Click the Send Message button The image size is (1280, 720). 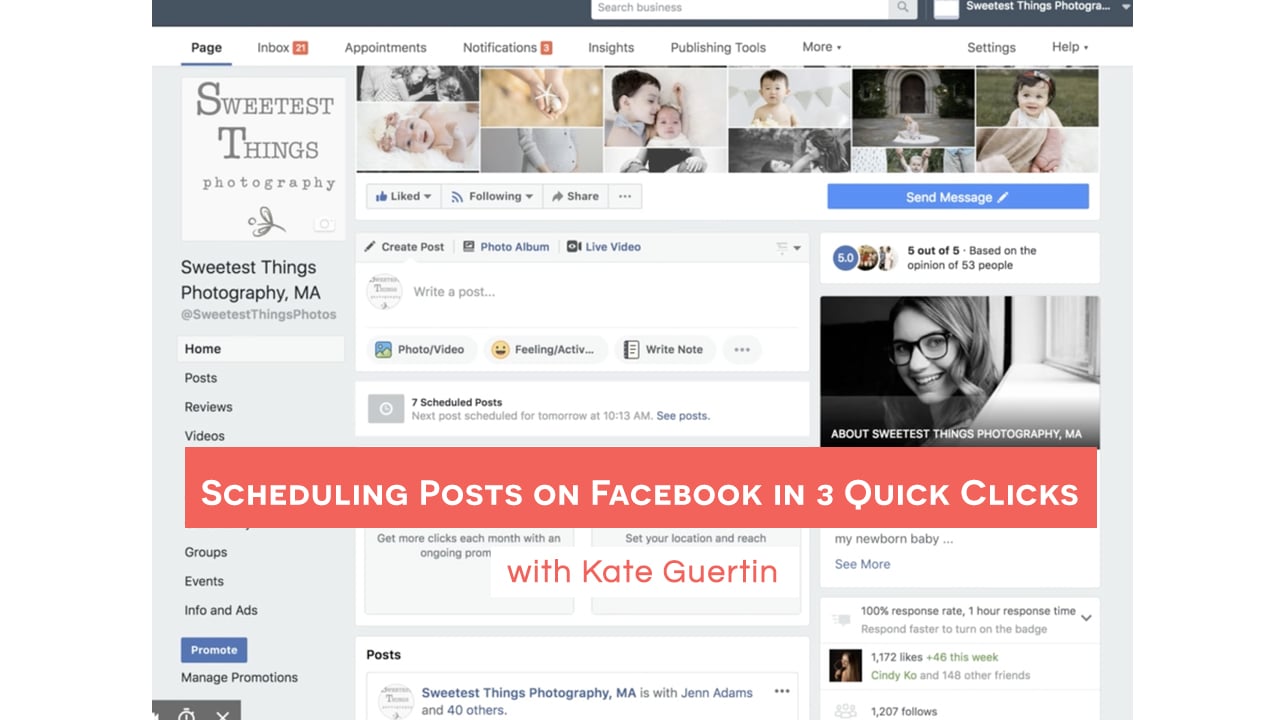(958, 197)
